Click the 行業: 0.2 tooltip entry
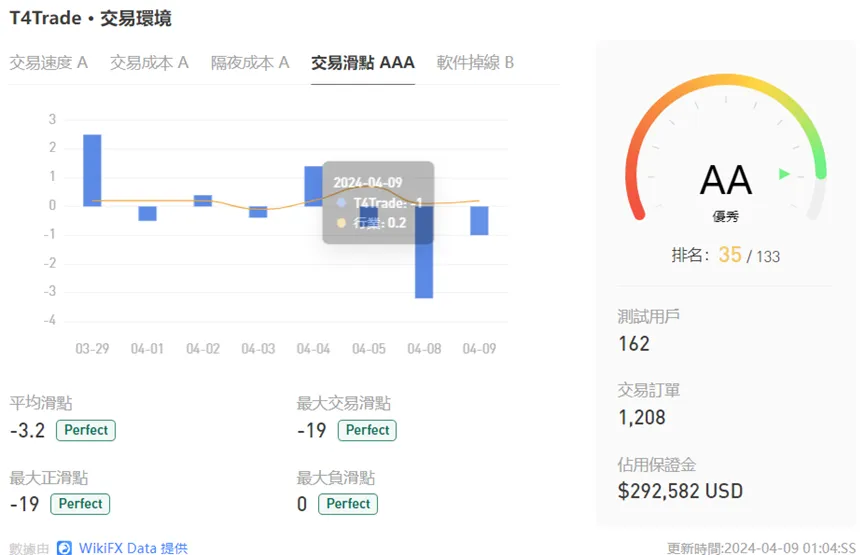Viewport: 865px width, 555px height. point(372,223)
